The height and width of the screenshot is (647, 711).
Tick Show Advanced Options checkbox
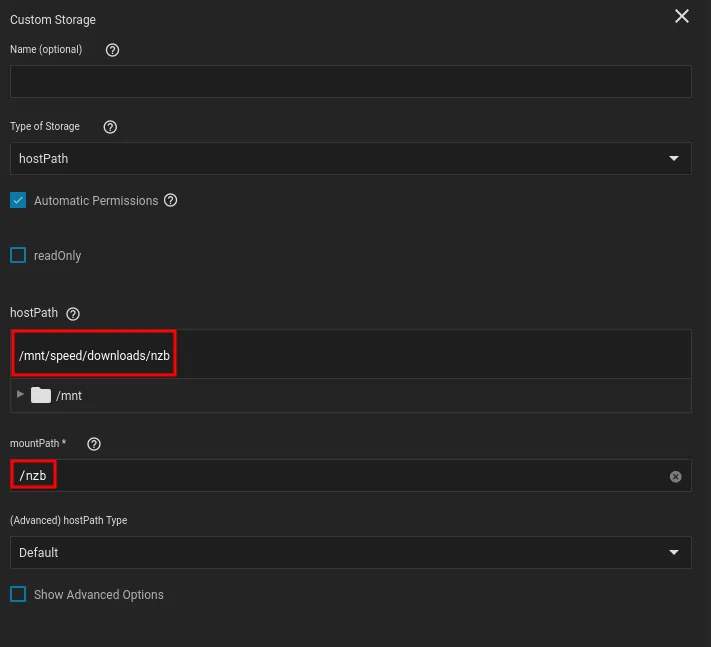(x=18, y=594)
